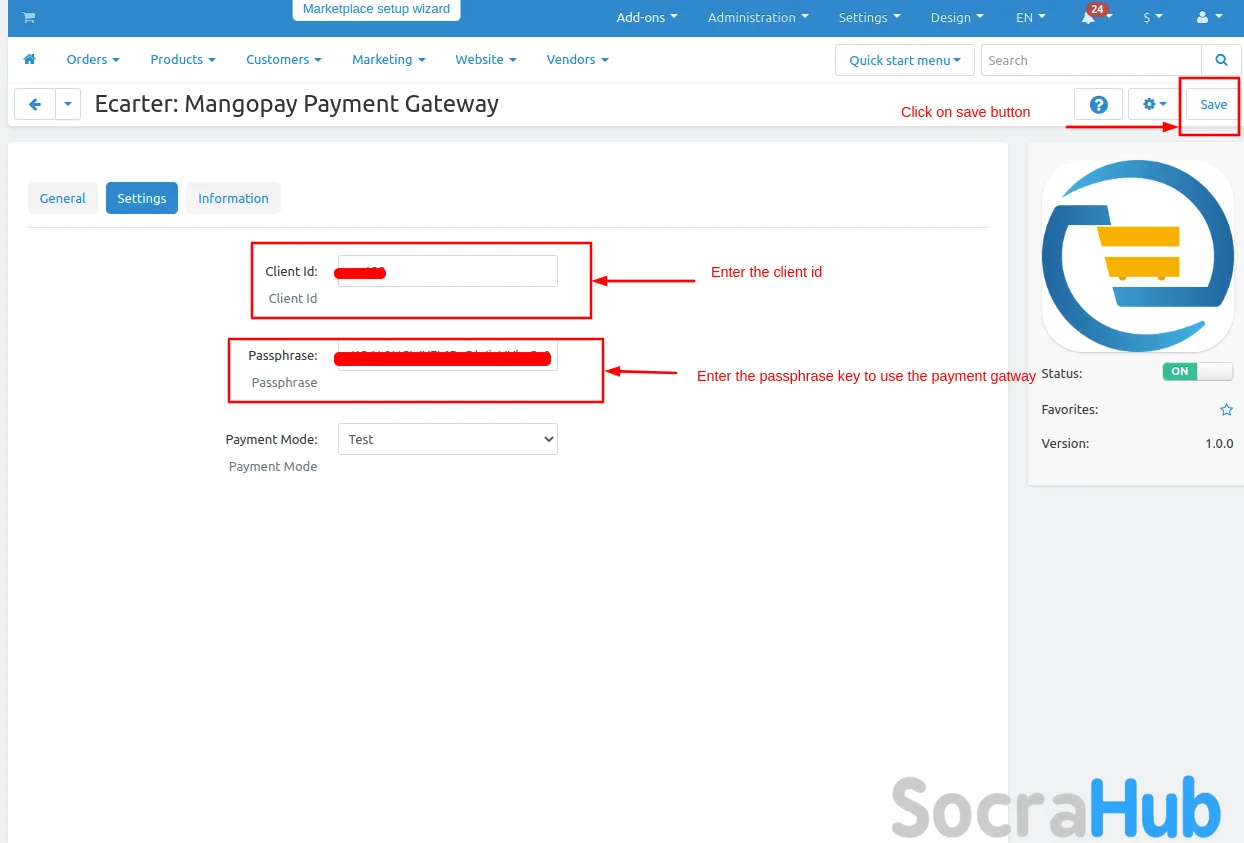Image resolution: width=1244 pixels, height=843 pixels.
Task: Open the Orders menu
Action: 93,60
